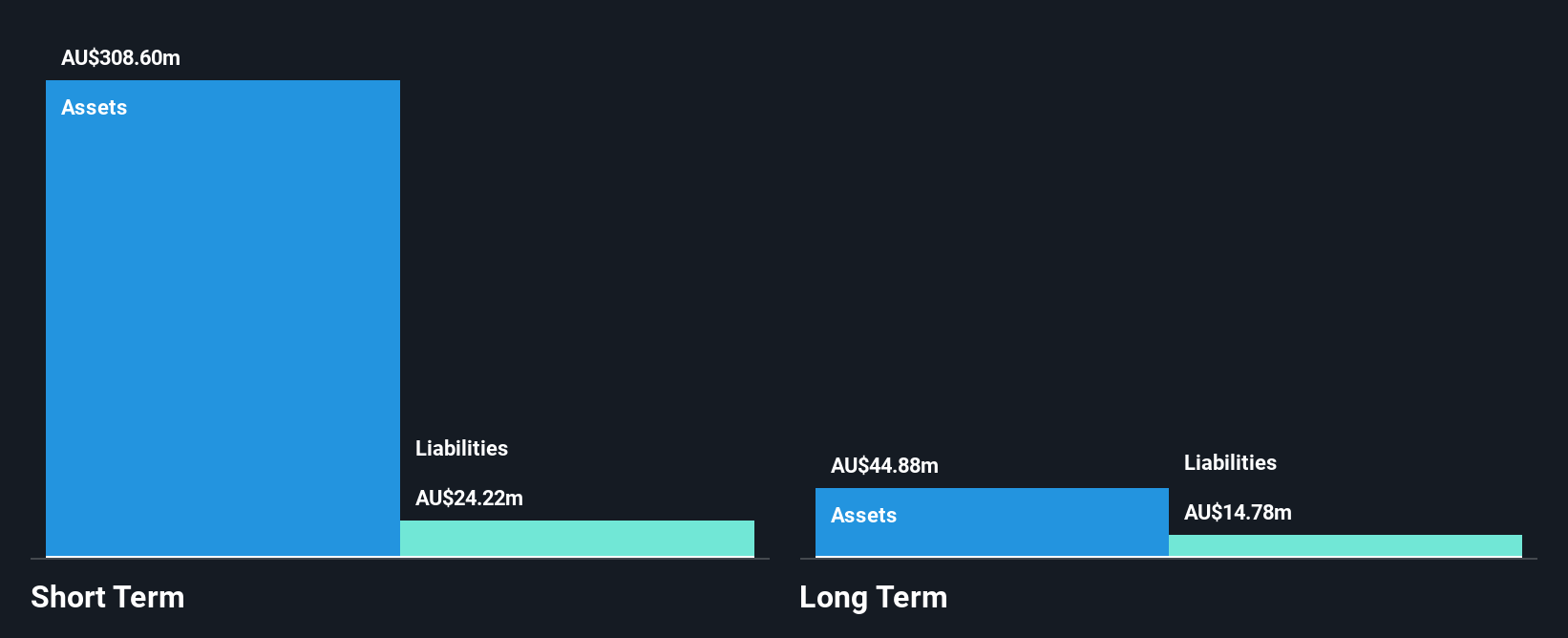This screenshot has width=1568, height=638.
Task: Select the AU$308.60m value label
Action: (120, 57)
